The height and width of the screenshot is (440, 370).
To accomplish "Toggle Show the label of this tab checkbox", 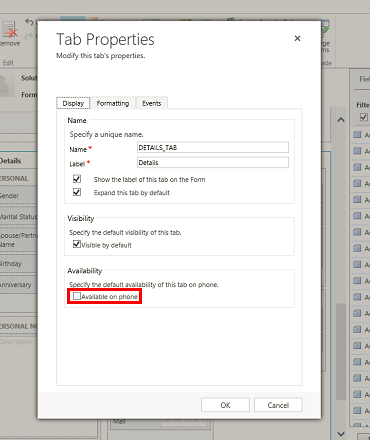I will click(x=77, y=179).
